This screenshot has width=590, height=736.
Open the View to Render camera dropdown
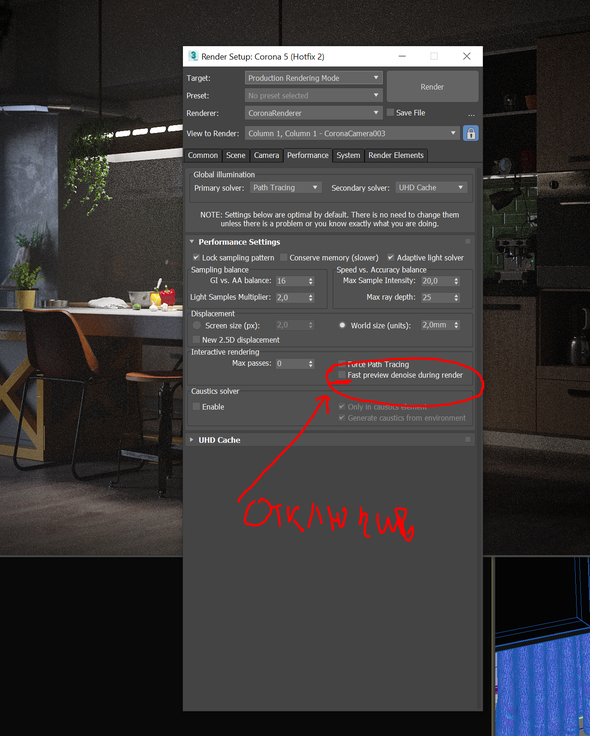click(x=352, y=133)
